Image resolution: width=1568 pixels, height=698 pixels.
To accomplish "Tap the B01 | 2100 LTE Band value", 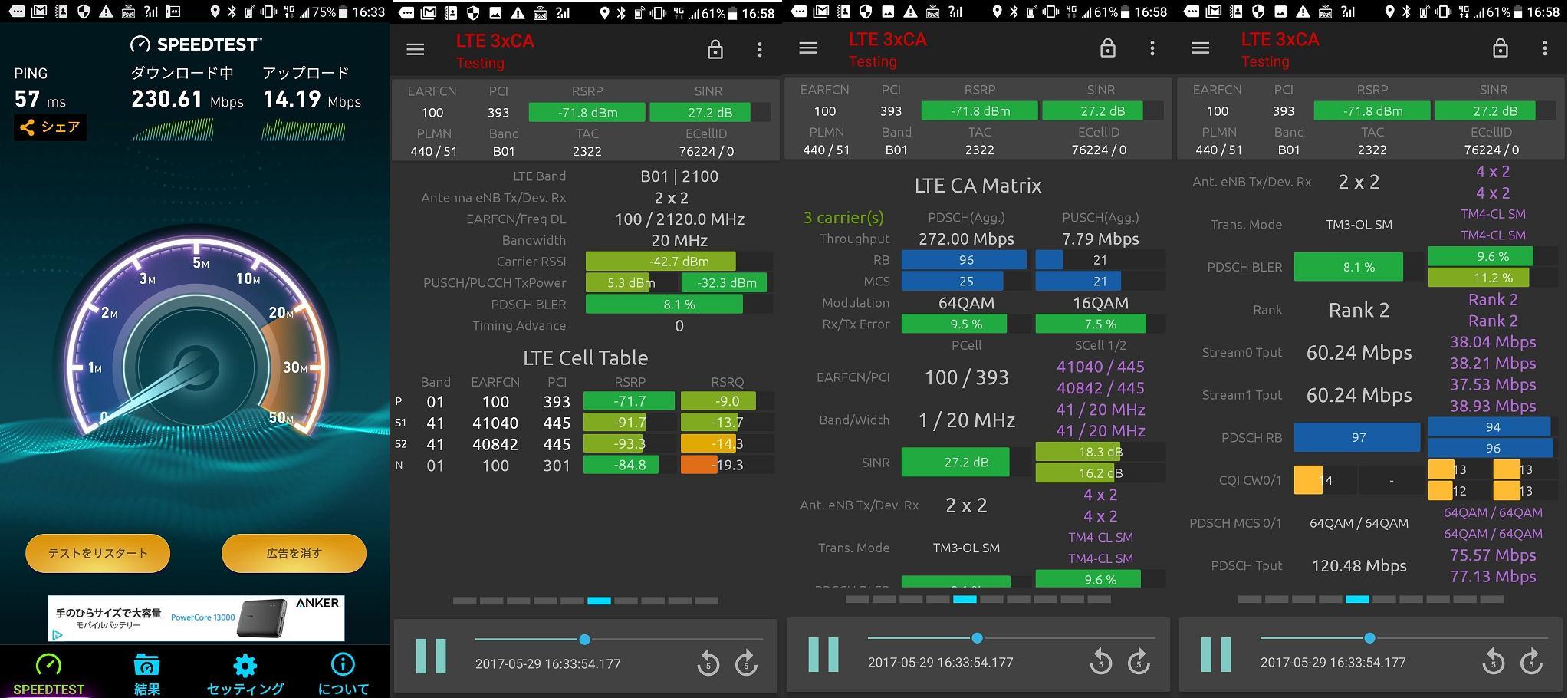I will pos(679,176).
